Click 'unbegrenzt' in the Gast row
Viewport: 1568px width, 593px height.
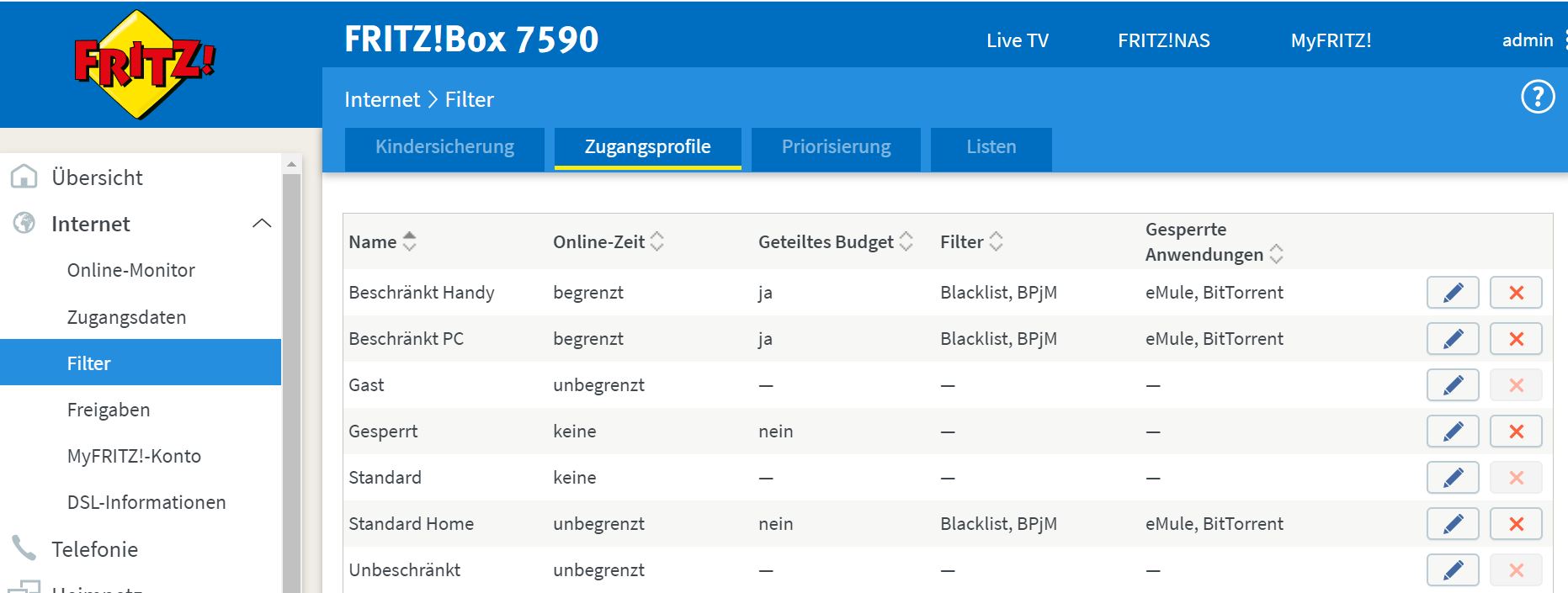pyautogui.click(x=598, y=385)
